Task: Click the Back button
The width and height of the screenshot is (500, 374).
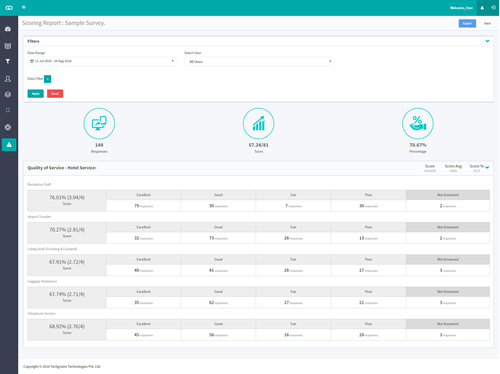Action: (x=487, y=23)
